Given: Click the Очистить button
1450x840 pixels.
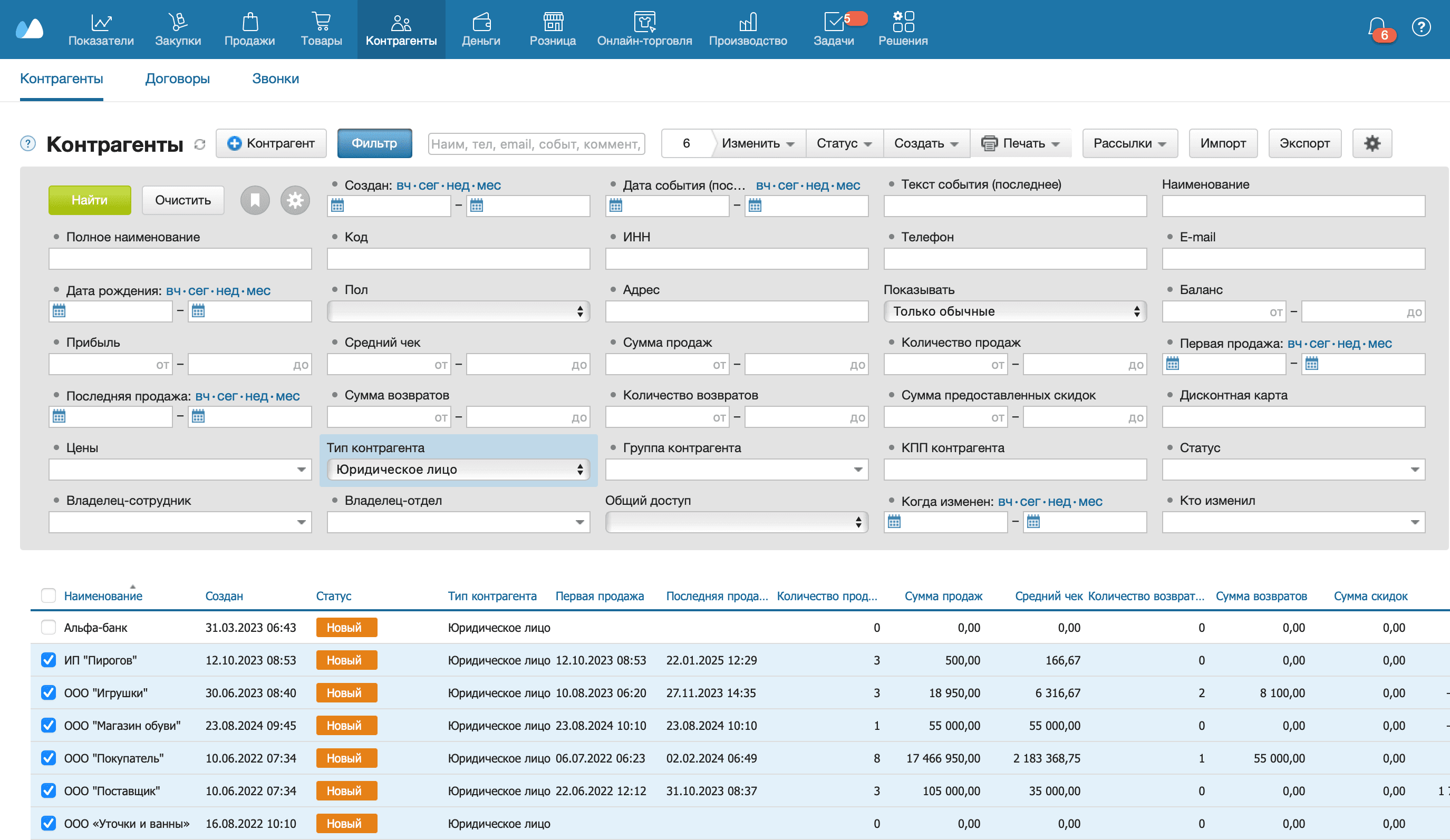Looking at the screenshot, I should (182, 200).
